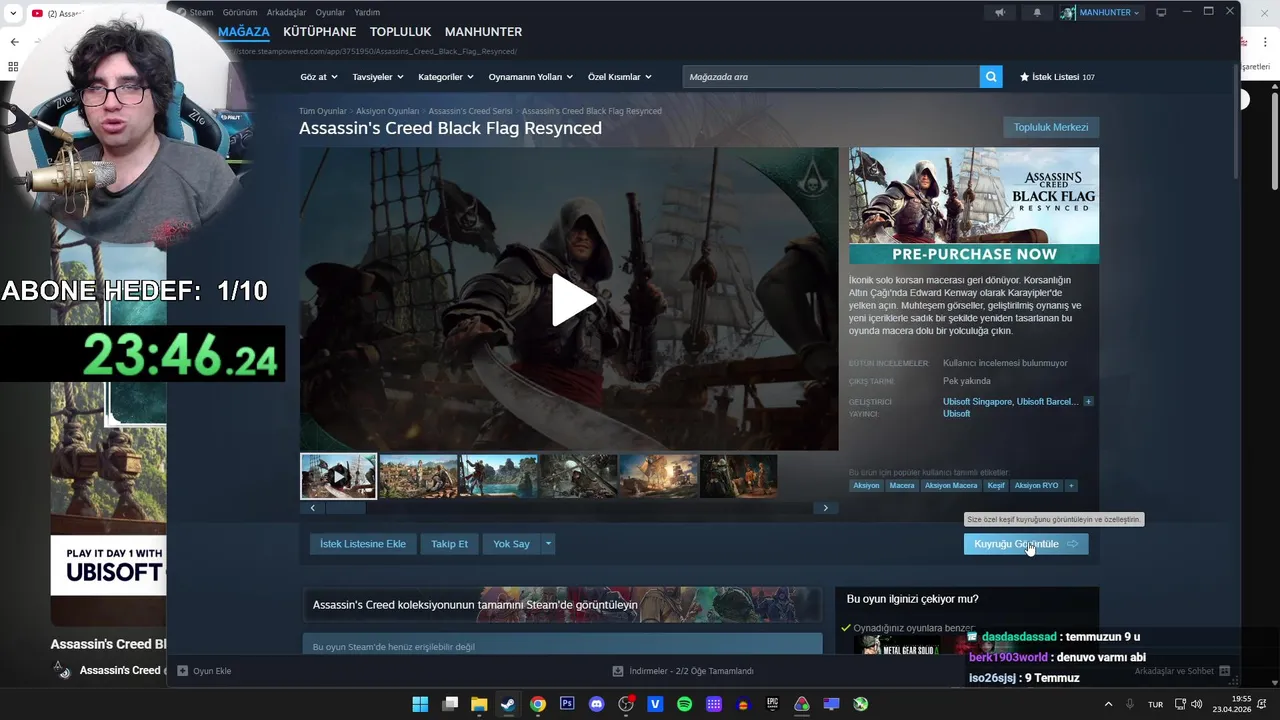Click İstek Listesine Ekle button

coord(363,544)
